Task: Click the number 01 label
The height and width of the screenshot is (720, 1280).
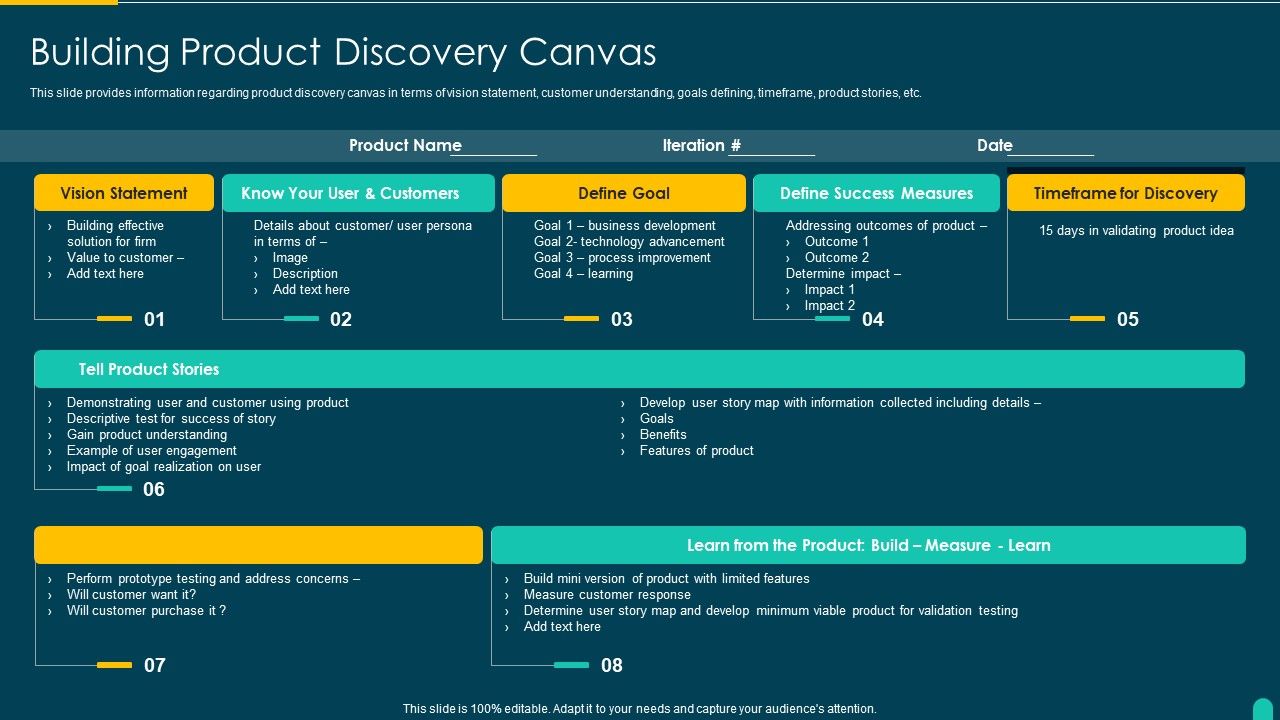Action: pos(154,319)
